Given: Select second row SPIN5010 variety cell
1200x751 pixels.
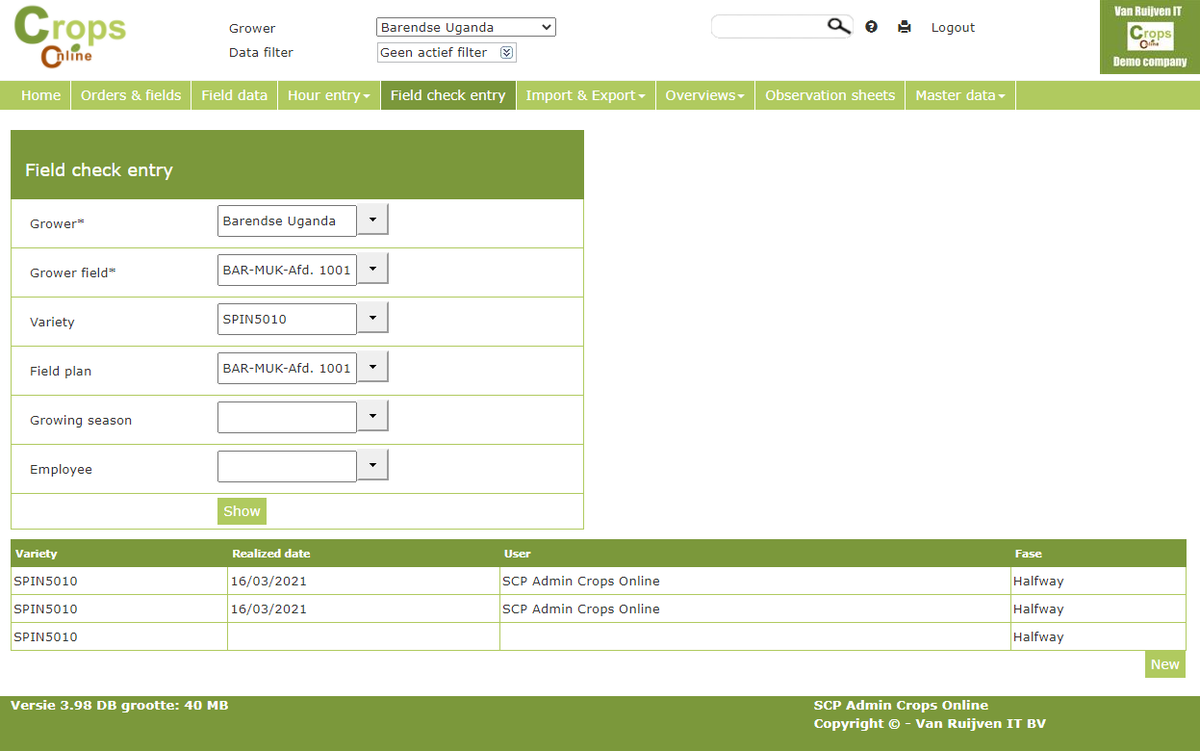Looking at the screenshot, I should 119,609.
